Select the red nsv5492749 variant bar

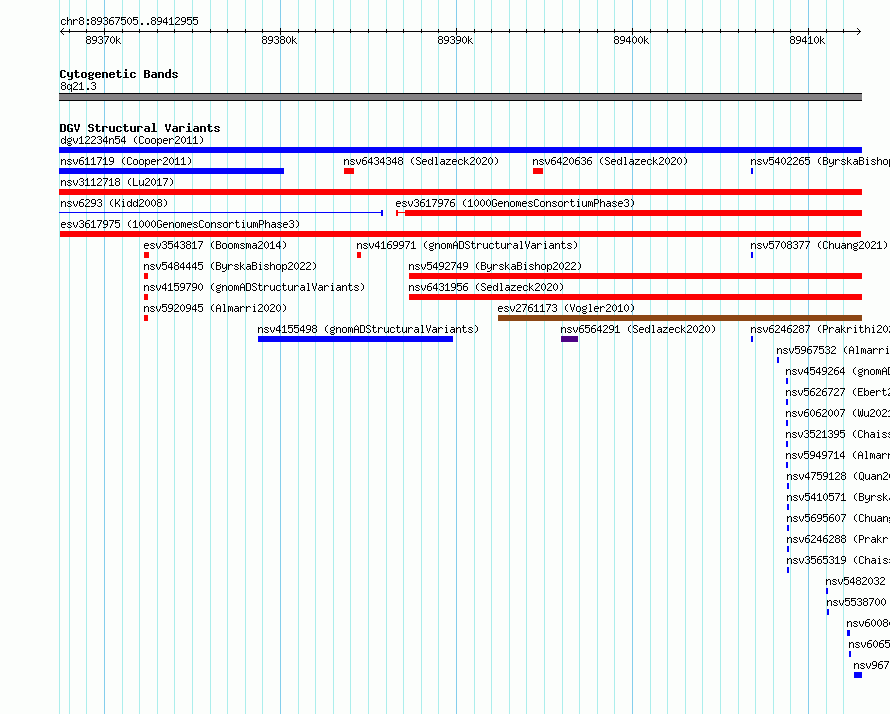click(x=636, y=276)
